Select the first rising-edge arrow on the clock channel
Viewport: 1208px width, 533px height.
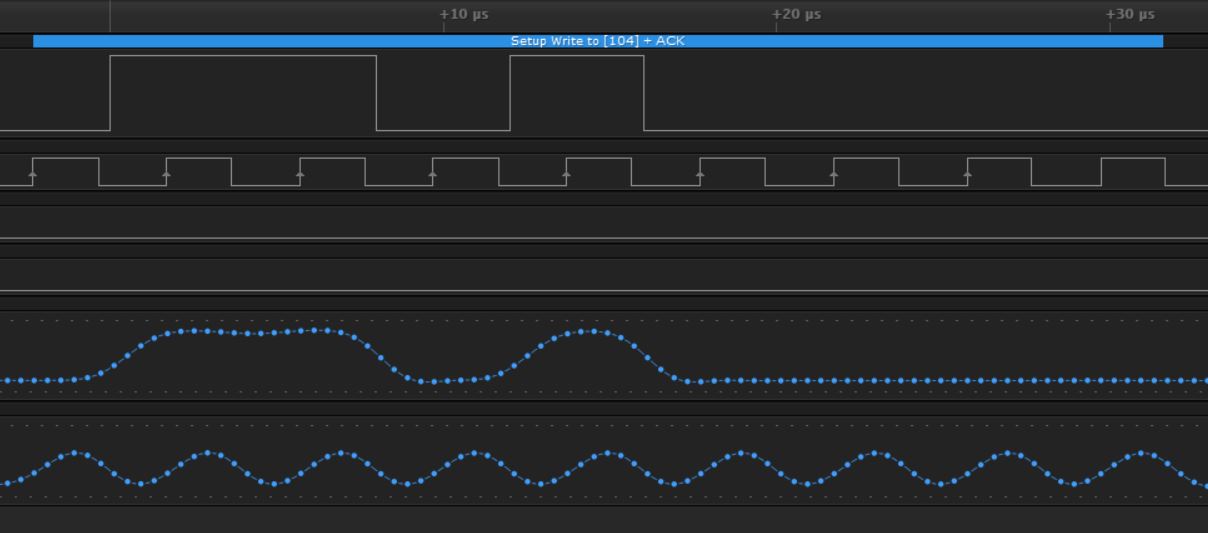[33, 175]
